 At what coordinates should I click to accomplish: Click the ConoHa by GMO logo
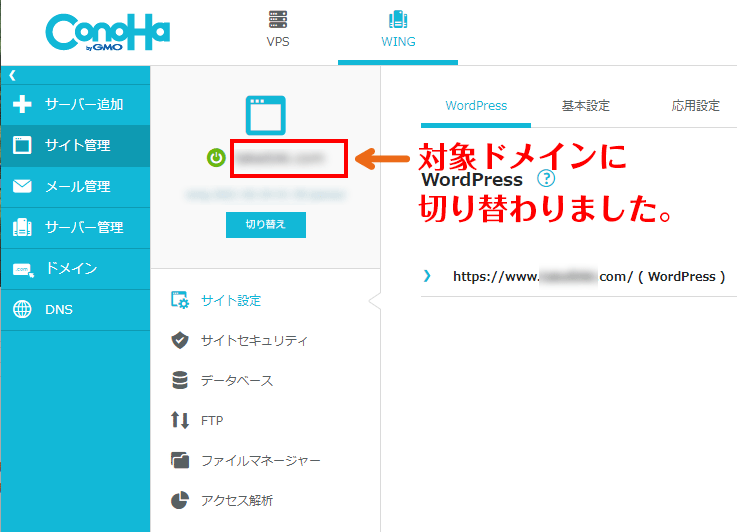[108, 32]
